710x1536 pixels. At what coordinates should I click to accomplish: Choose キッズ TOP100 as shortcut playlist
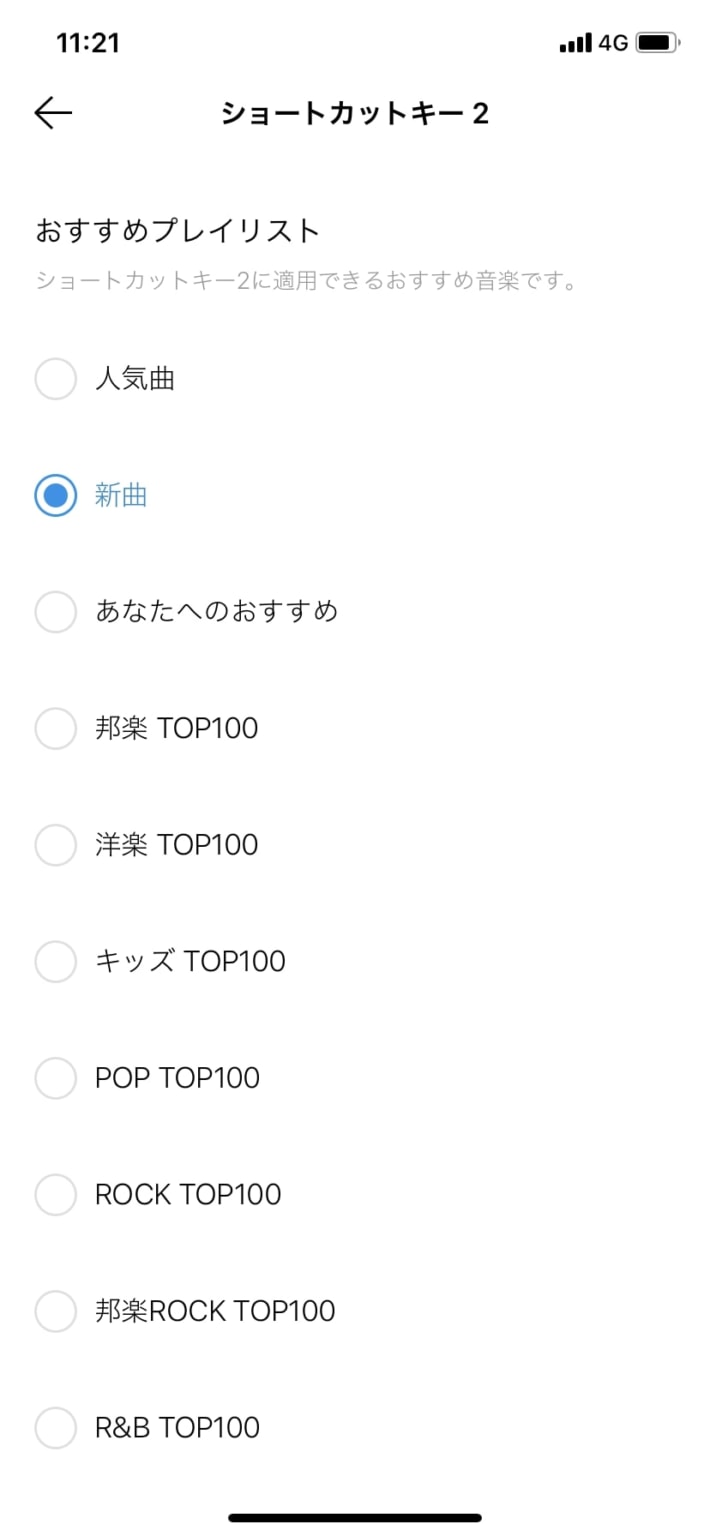tap(55, 961)
